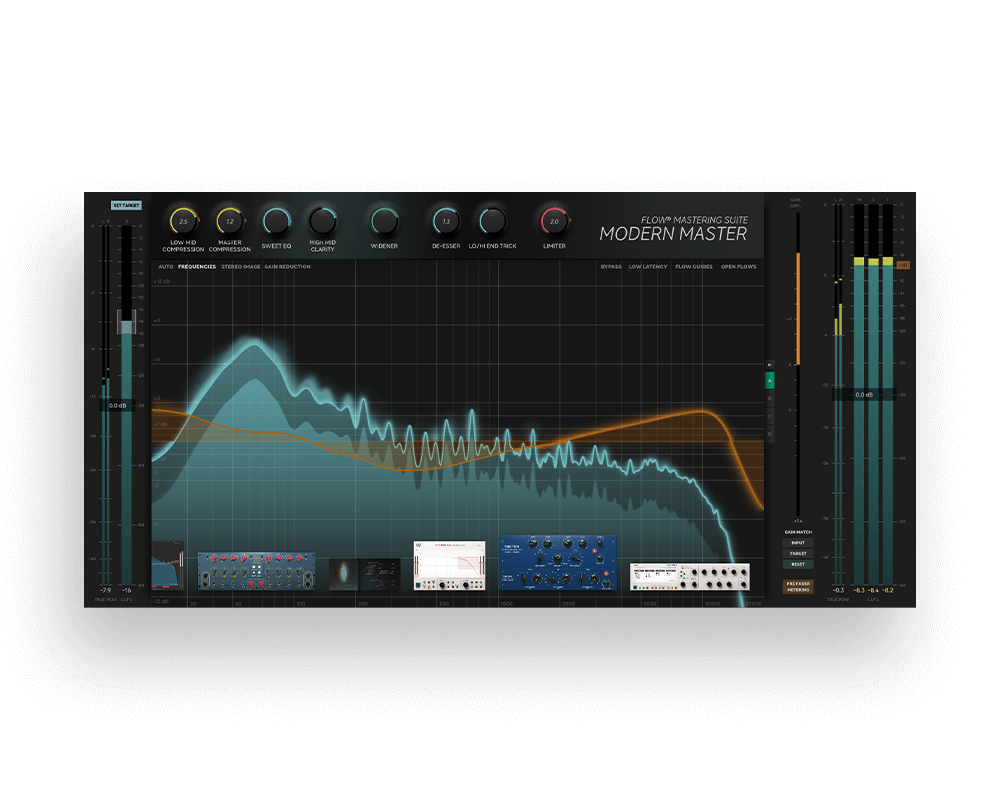Viewport: 1000px width, 800px height.
Task: Click the orange gain difference meter
Action: (798, 309)
